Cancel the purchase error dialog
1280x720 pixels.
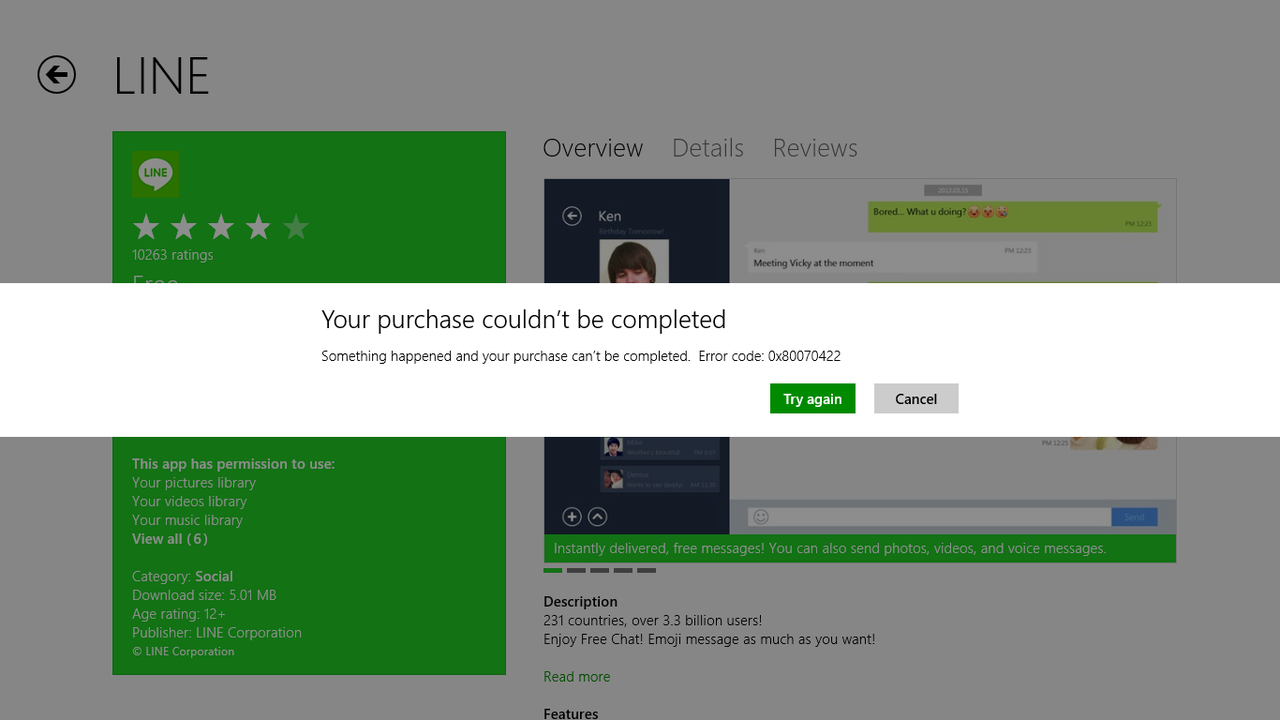coord(916,398)
